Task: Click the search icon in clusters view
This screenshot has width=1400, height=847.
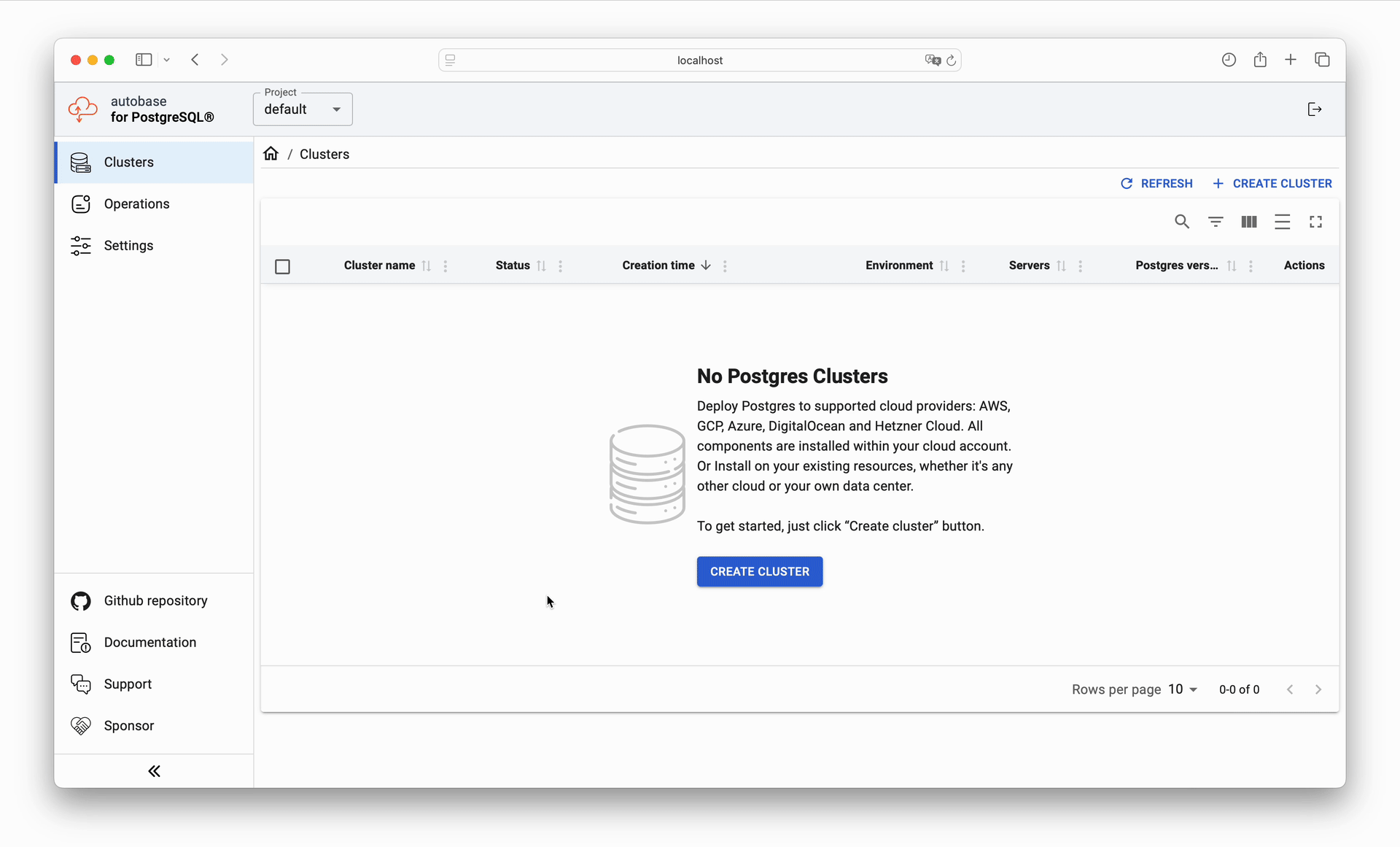Action: click(x=1181, y=221)
